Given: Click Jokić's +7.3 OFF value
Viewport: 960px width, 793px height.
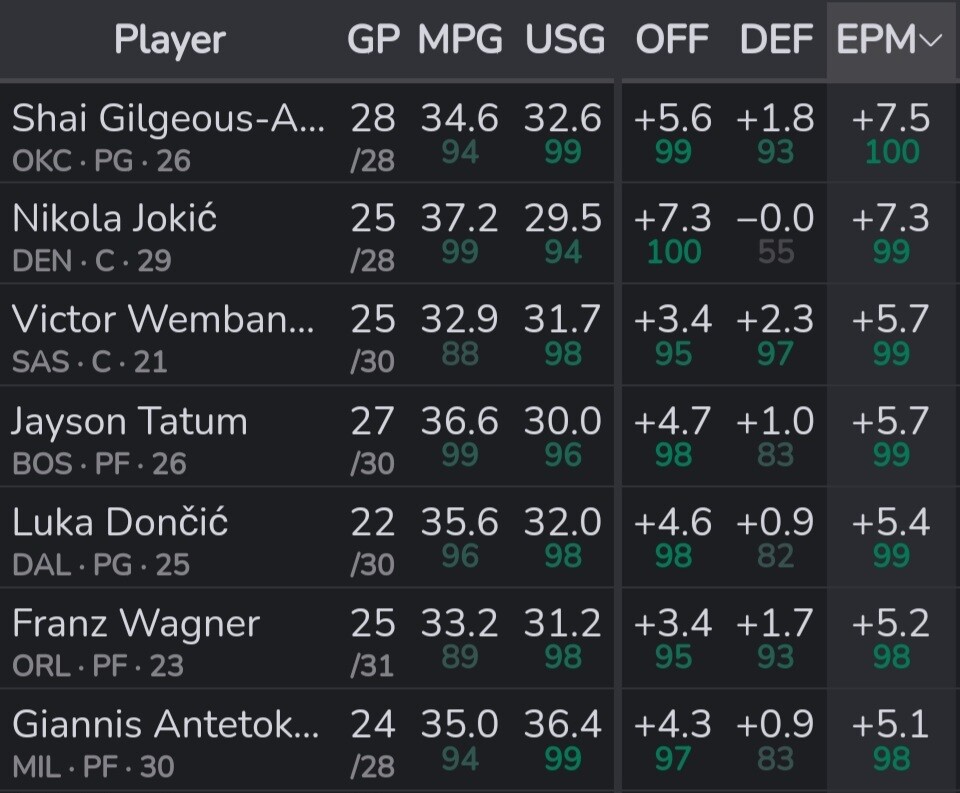Looking at the screenshot, I should [x=672, y=219].
